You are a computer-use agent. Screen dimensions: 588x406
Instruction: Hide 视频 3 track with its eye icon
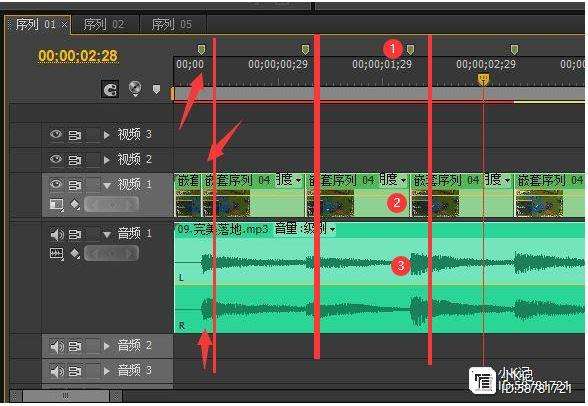click(56, 134)
